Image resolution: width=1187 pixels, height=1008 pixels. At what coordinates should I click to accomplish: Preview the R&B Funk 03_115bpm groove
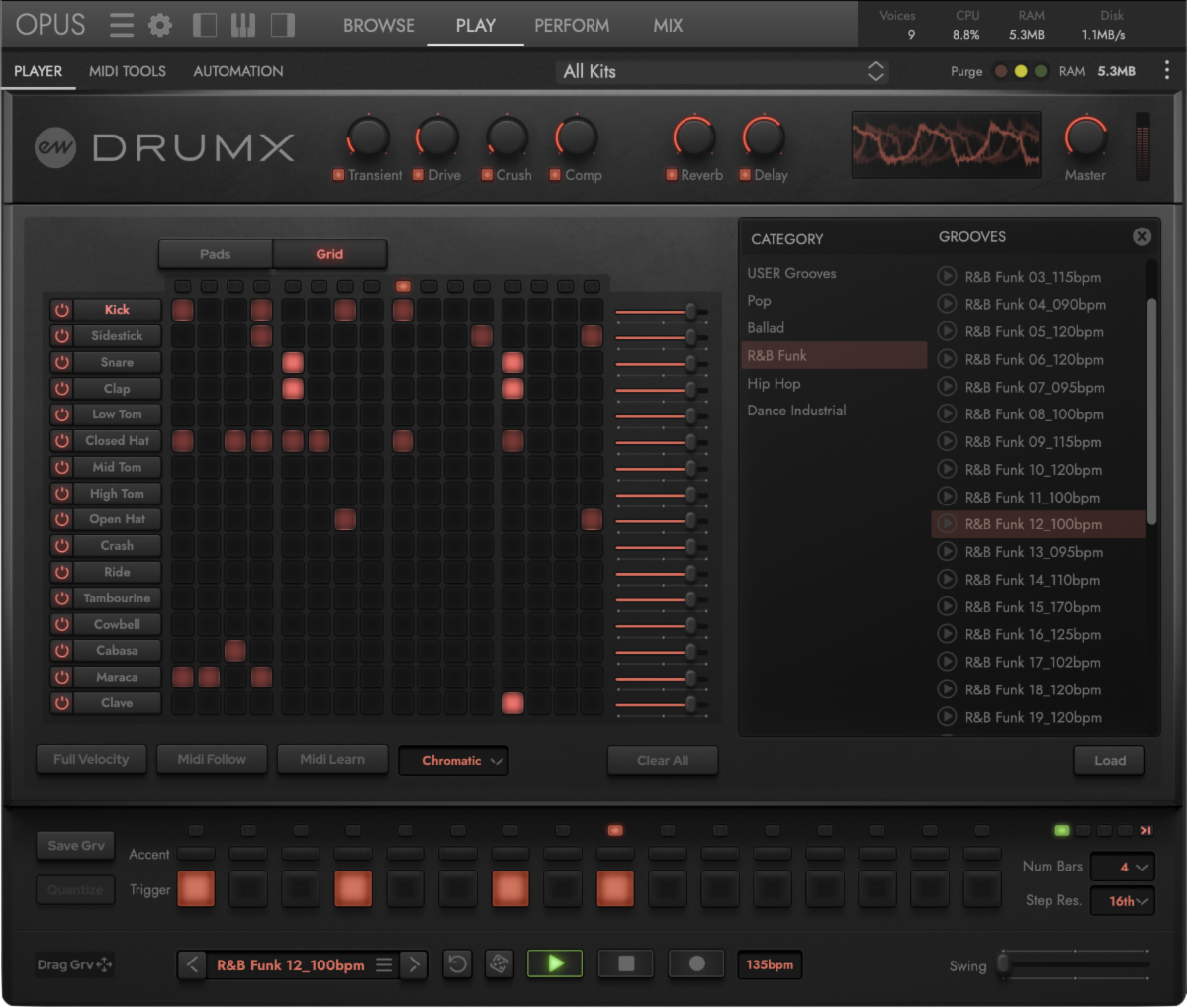click(x=947, y=277)
